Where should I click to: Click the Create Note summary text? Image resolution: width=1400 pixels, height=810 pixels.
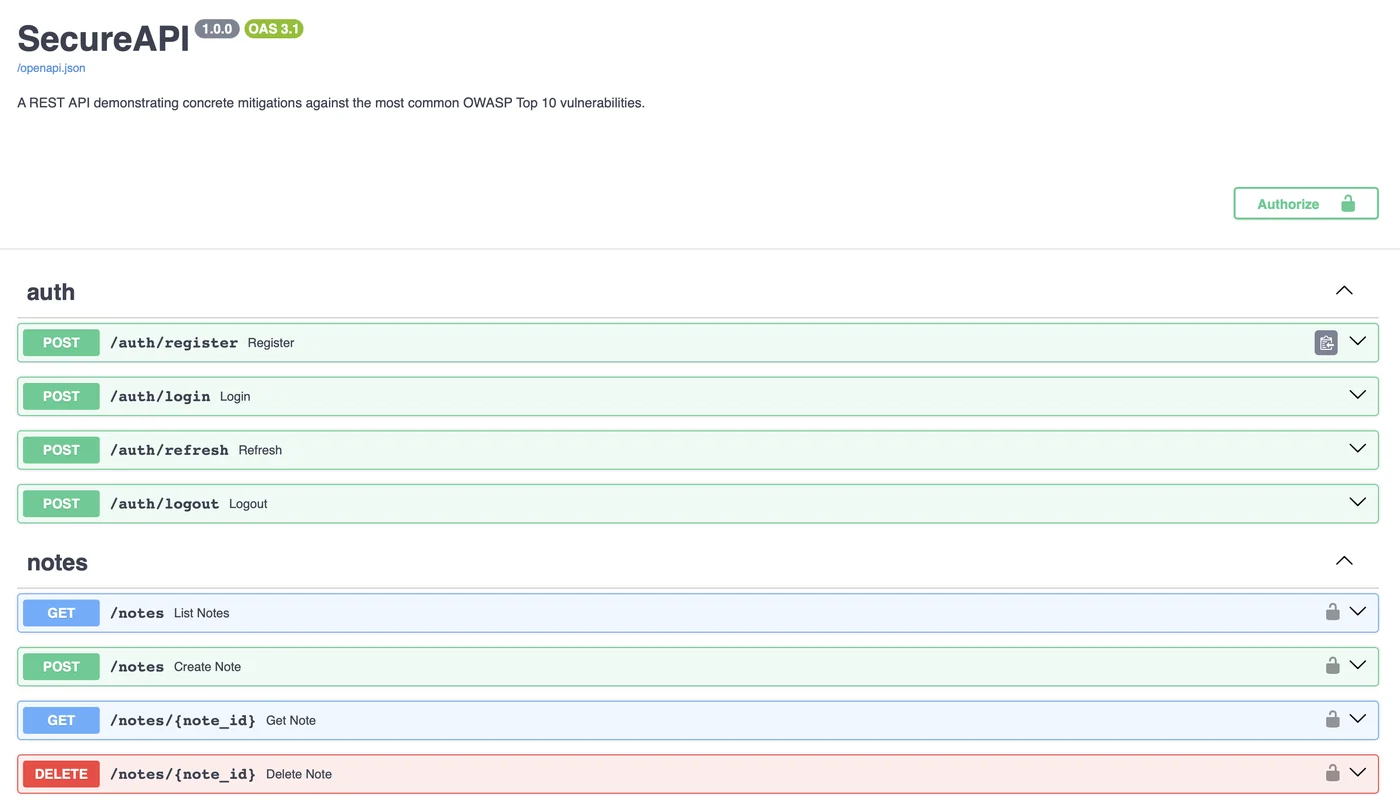point(208,667)
